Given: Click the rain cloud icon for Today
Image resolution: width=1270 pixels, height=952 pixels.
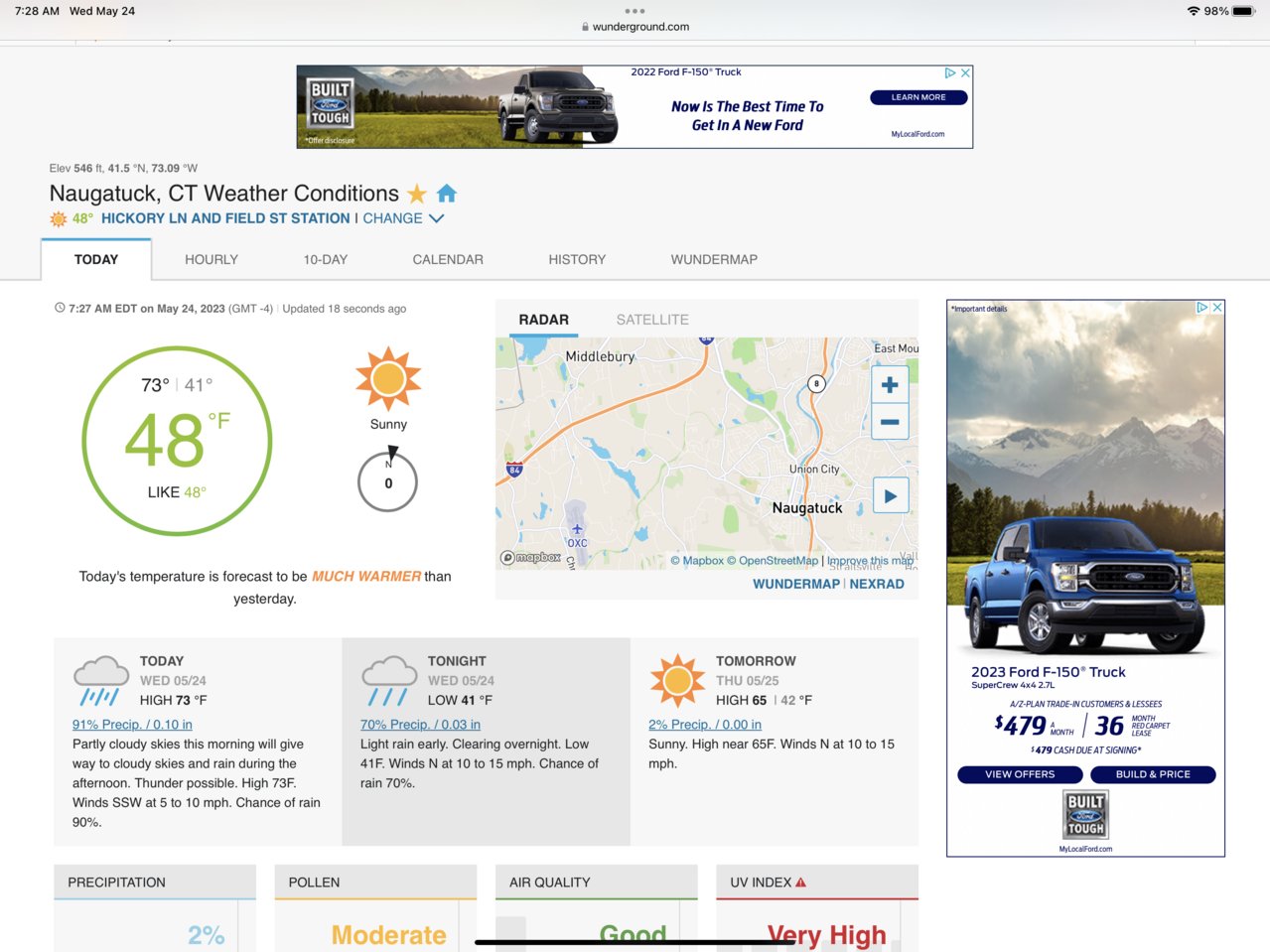Looking at the screenshot, I should click(x=101, y=680).
